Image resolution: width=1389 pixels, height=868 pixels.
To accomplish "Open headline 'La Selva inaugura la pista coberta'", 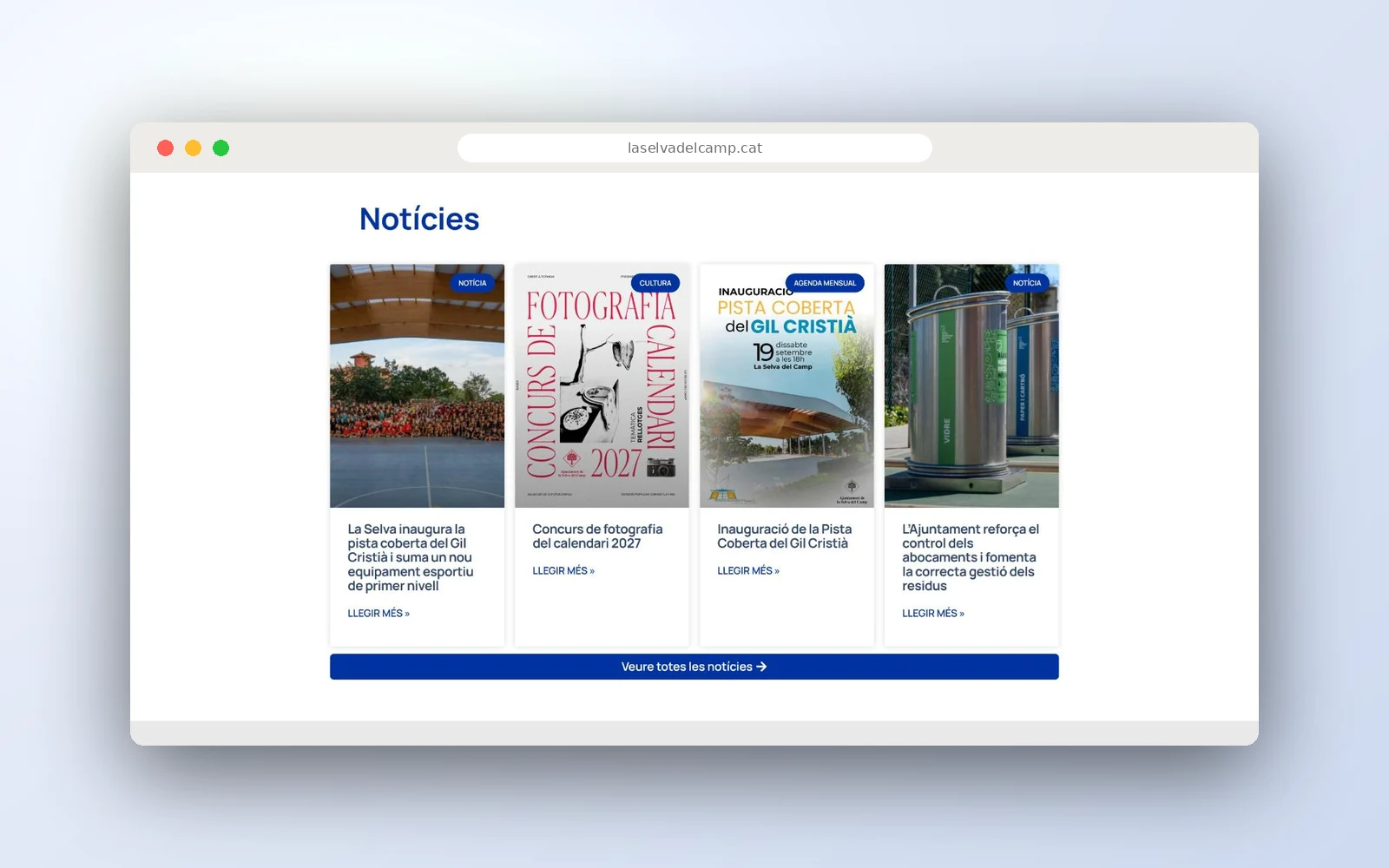I will pyautogui.click(x=411, y=557).
